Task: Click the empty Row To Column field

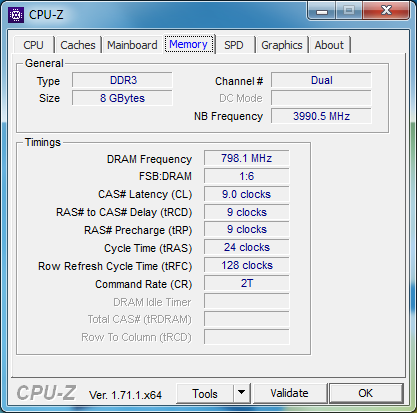Action: tap(247, 337)
